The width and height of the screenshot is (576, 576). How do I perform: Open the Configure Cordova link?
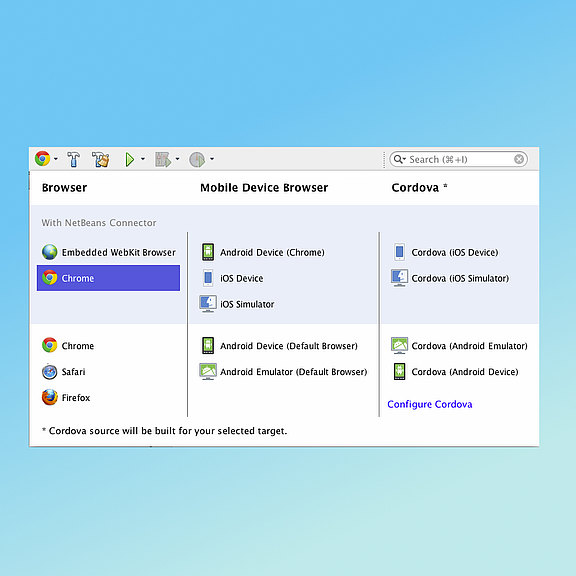(x=430, y=404)
